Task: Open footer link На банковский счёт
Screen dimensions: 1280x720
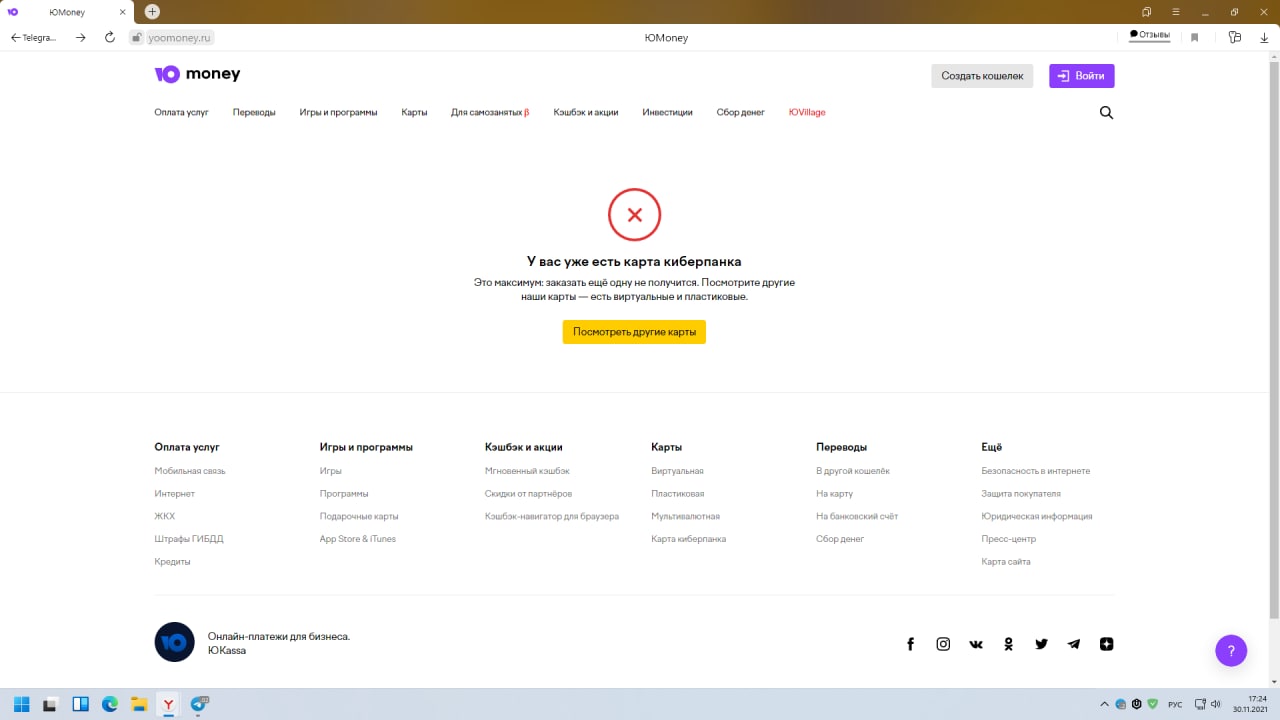Action: pyautogui.click(x=857, y=517)
